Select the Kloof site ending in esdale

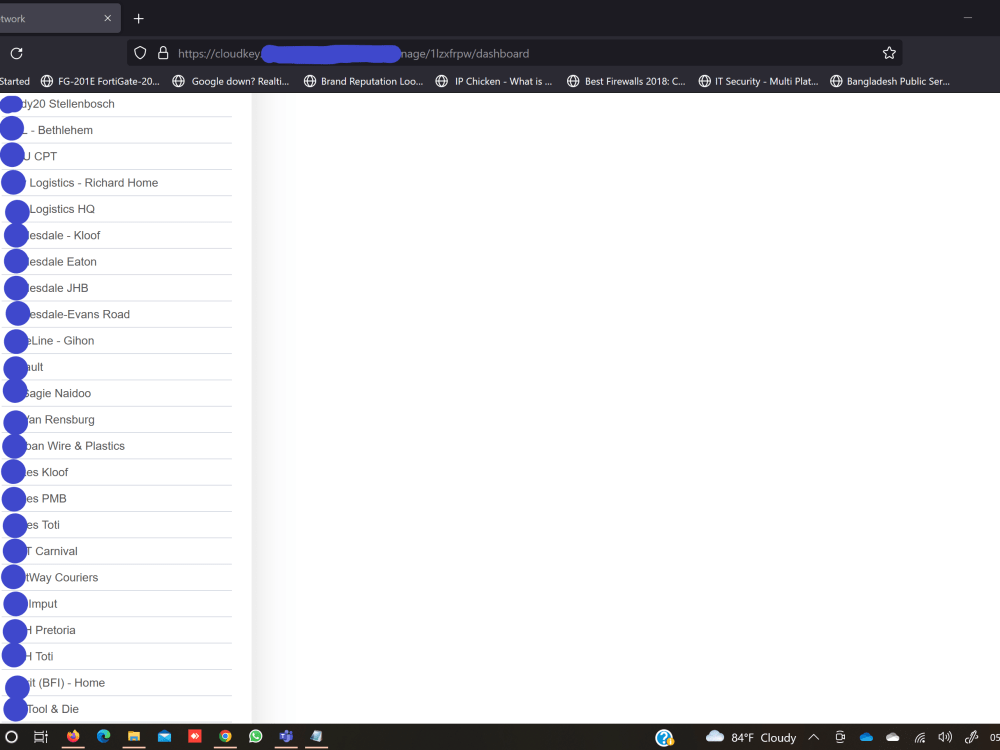point(116,235)
